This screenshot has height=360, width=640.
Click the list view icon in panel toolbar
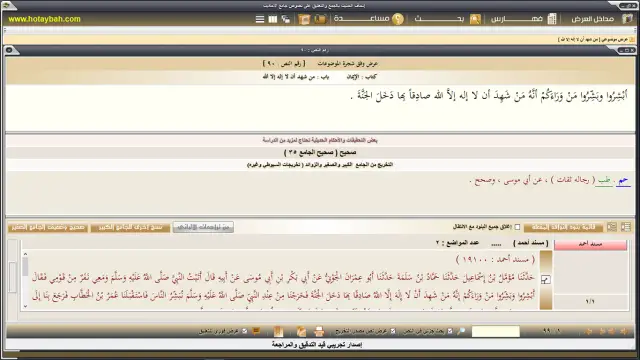(x=626, y=227)
